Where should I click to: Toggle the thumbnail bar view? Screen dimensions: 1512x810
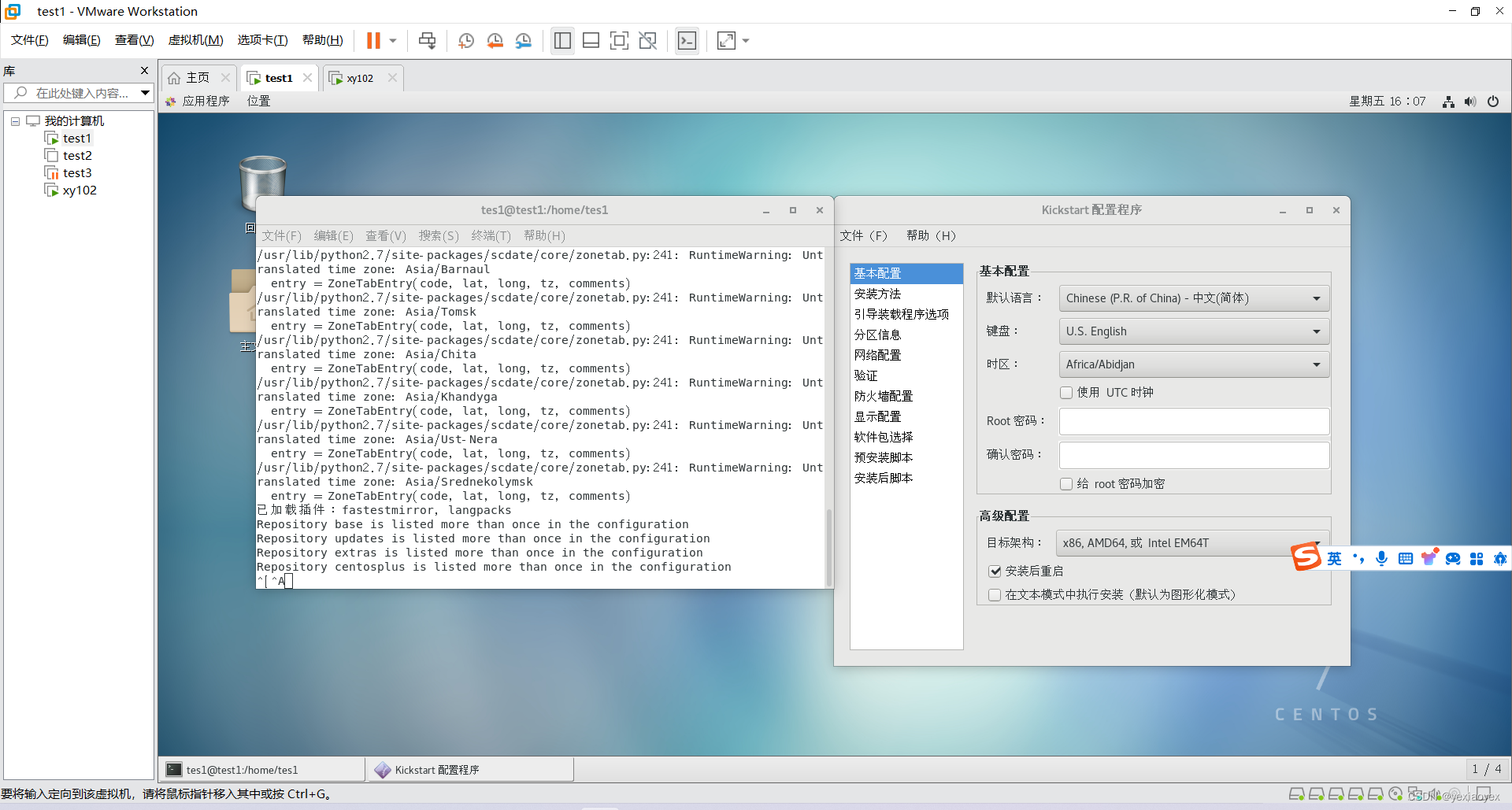pyautogui.click(x=591, y=40)
